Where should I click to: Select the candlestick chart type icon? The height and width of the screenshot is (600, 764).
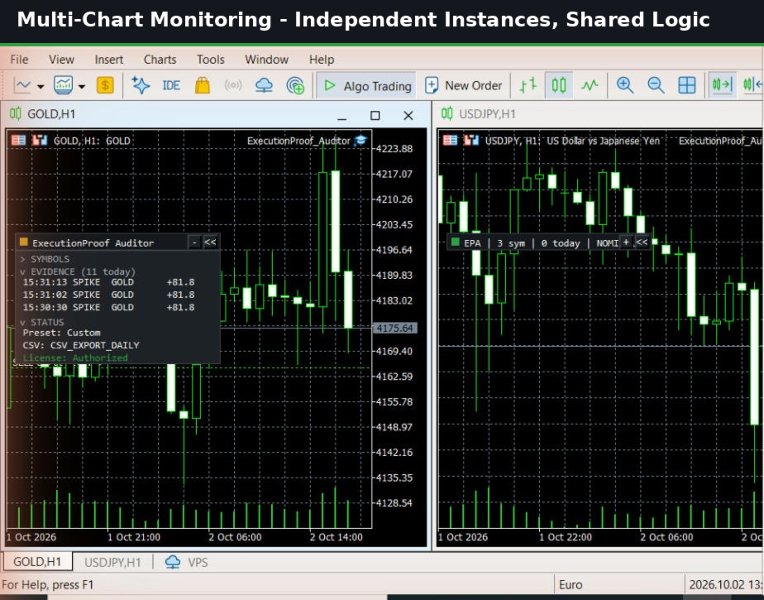tap(558, 86)
